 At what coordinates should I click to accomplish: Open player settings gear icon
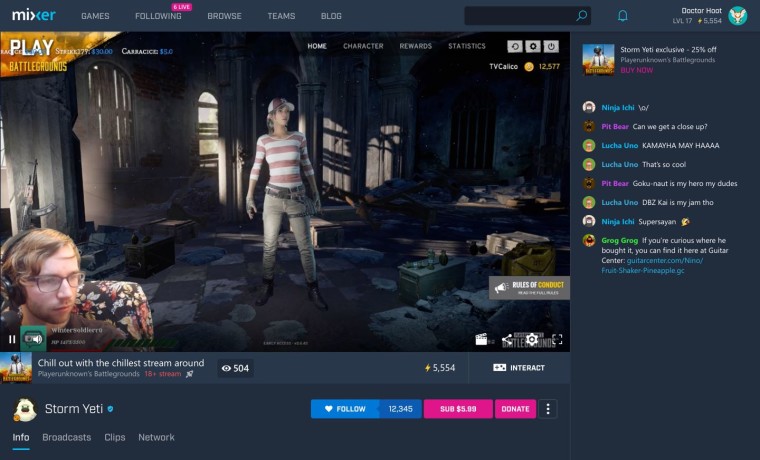tap(532, 339)
